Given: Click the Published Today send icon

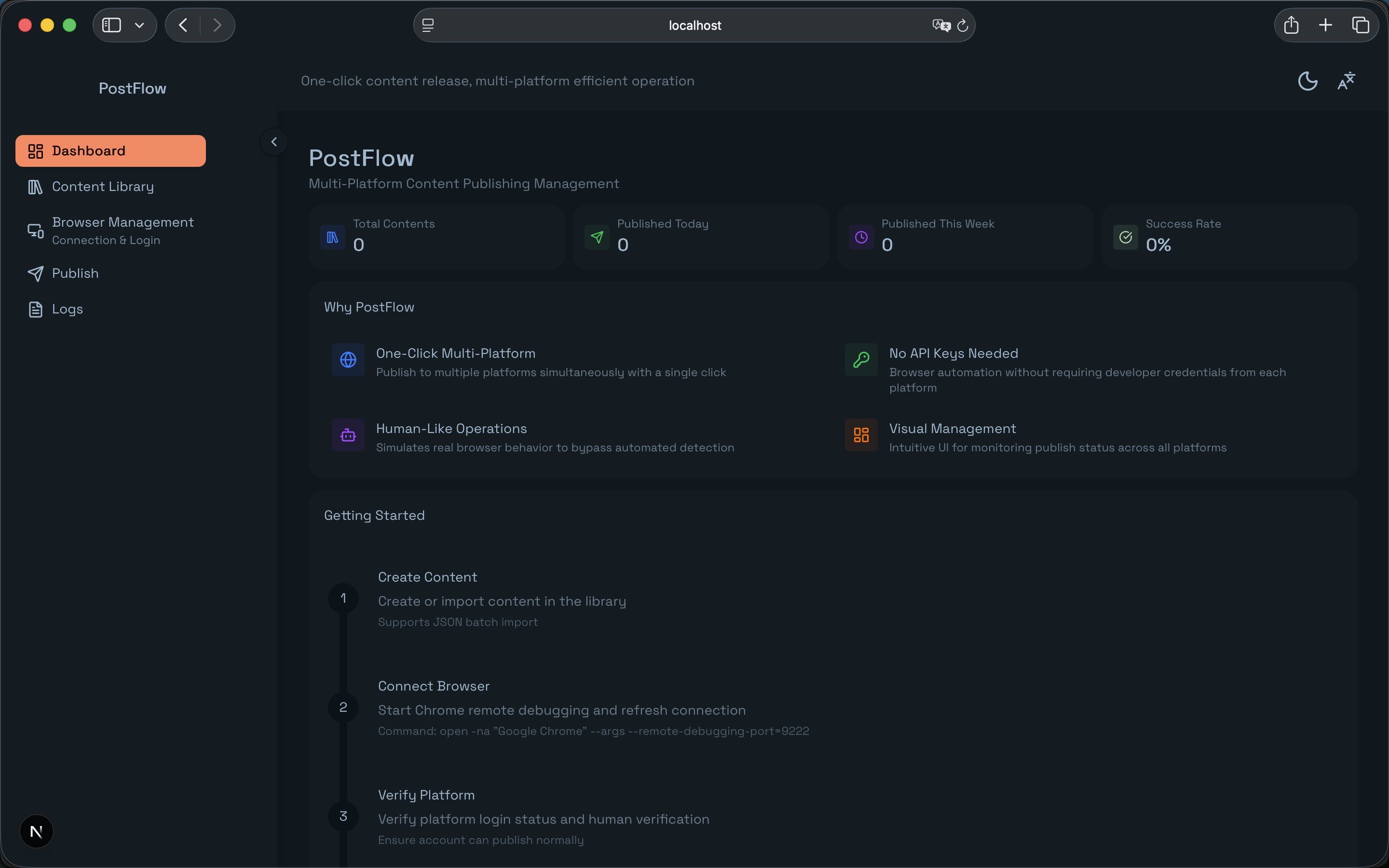Looking at the screenshot, I should [596, 236].
